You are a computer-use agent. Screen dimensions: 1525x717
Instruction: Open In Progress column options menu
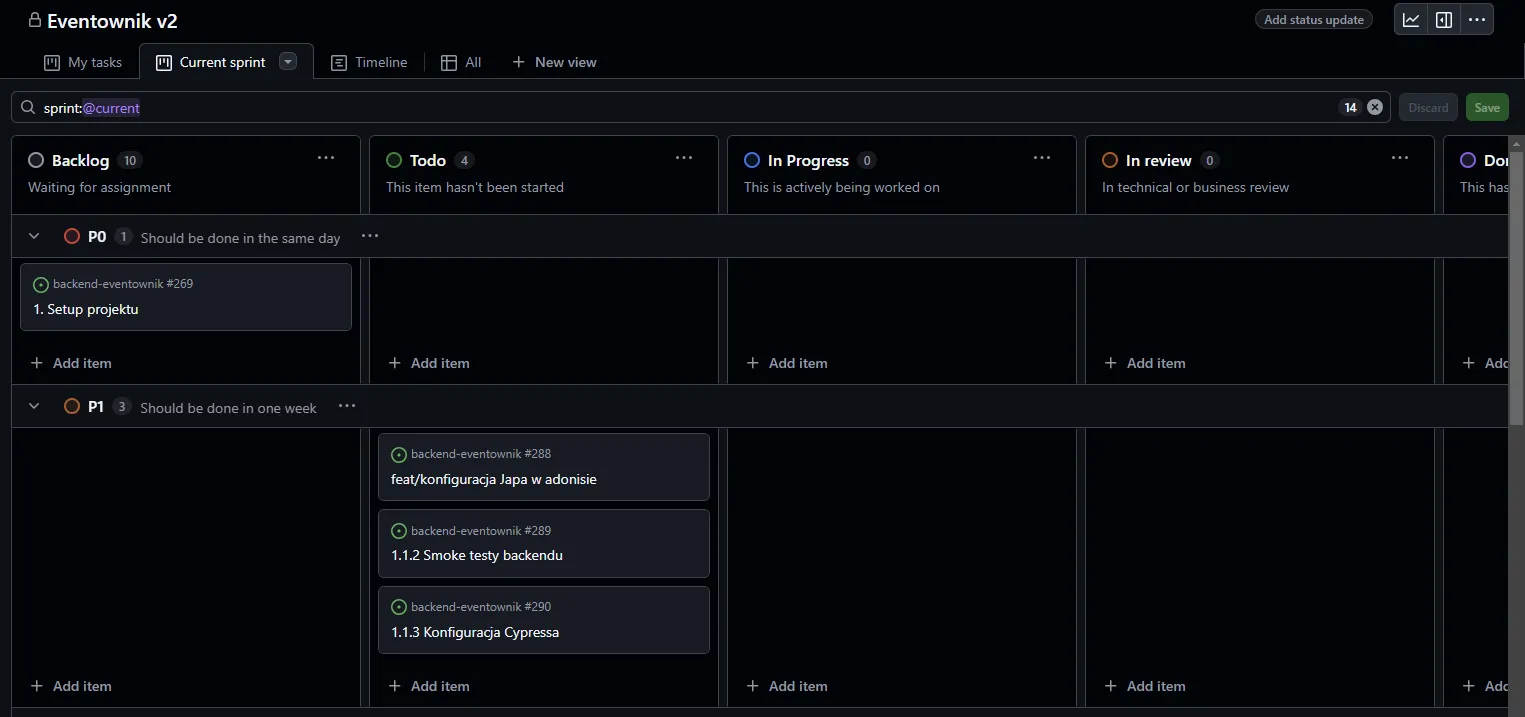coord(1042,159)
